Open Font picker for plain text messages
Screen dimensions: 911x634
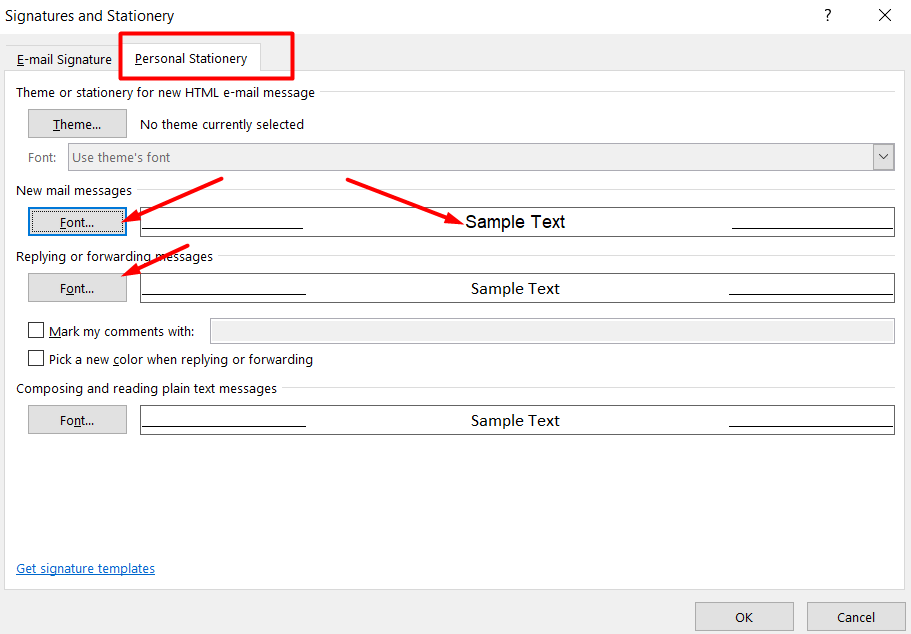[x=77, y=419]
